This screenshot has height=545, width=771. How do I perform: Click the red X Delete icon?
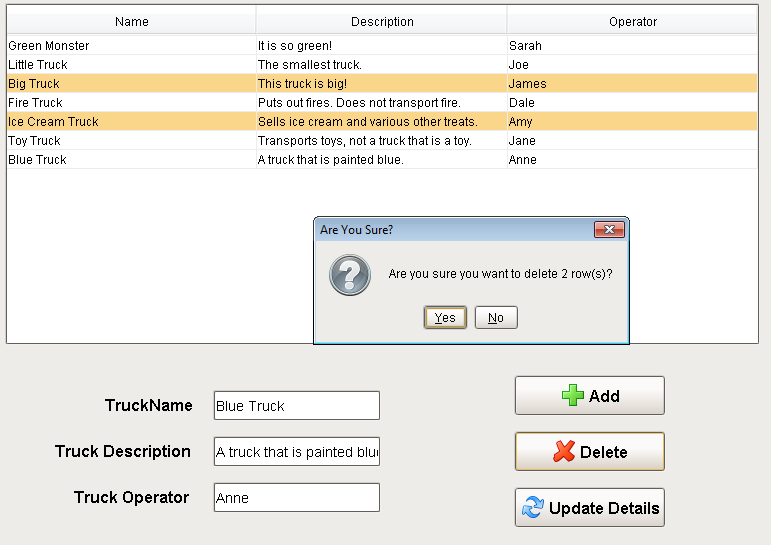tap(564, 451)
